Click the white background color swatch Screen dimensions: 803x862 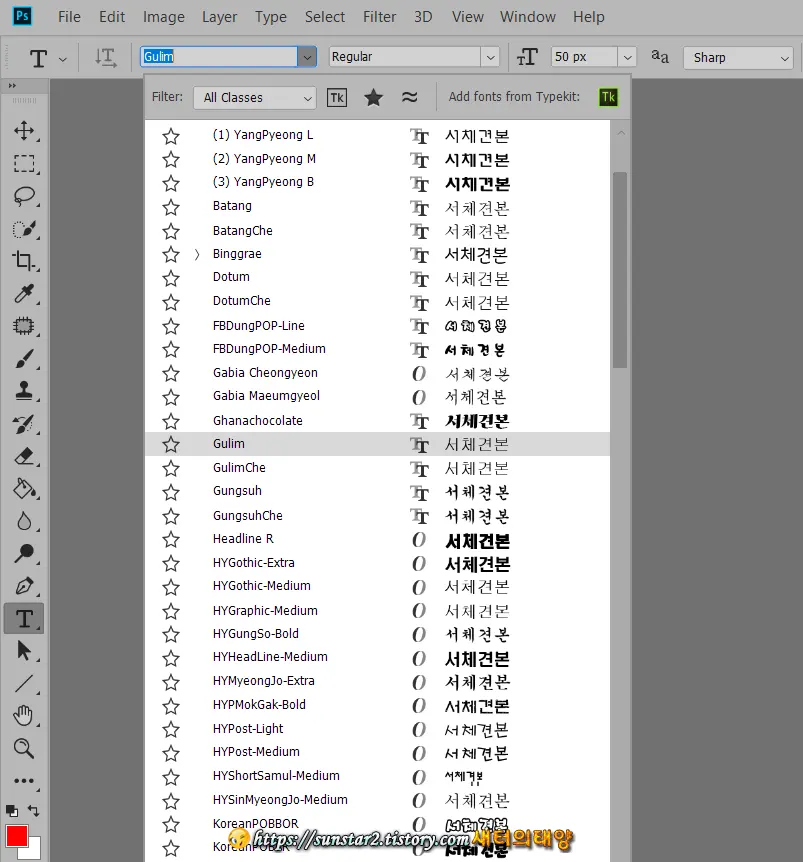coord(34,850)
